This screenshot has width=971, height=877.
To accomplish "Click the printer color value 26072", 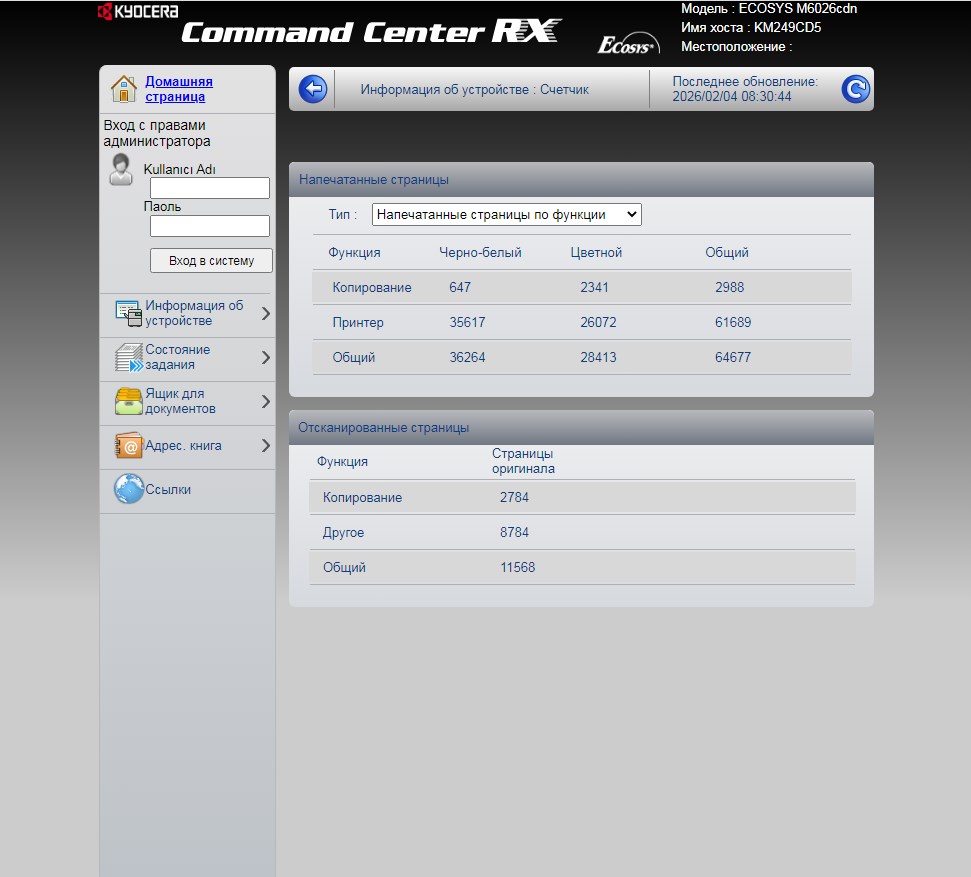I will [x=598, y=322].
